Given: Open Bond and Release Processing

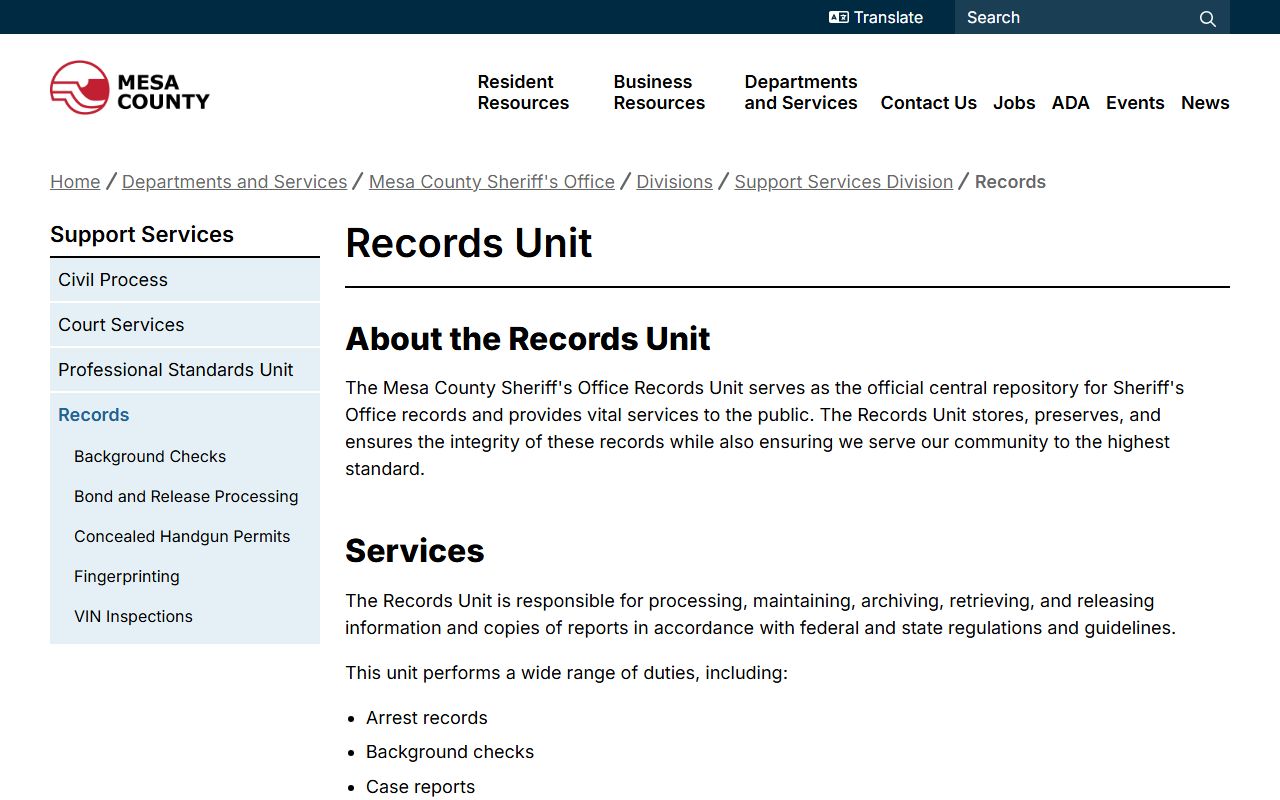Looking at the screenshot, I should pyautogui.click(x=186, y=496).
